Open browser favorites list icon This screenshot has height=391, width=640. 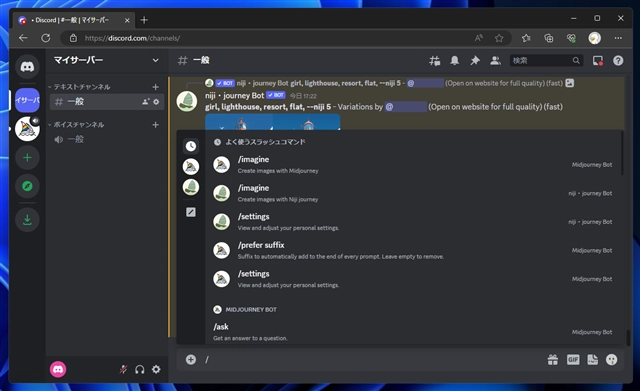click(526, 38)
